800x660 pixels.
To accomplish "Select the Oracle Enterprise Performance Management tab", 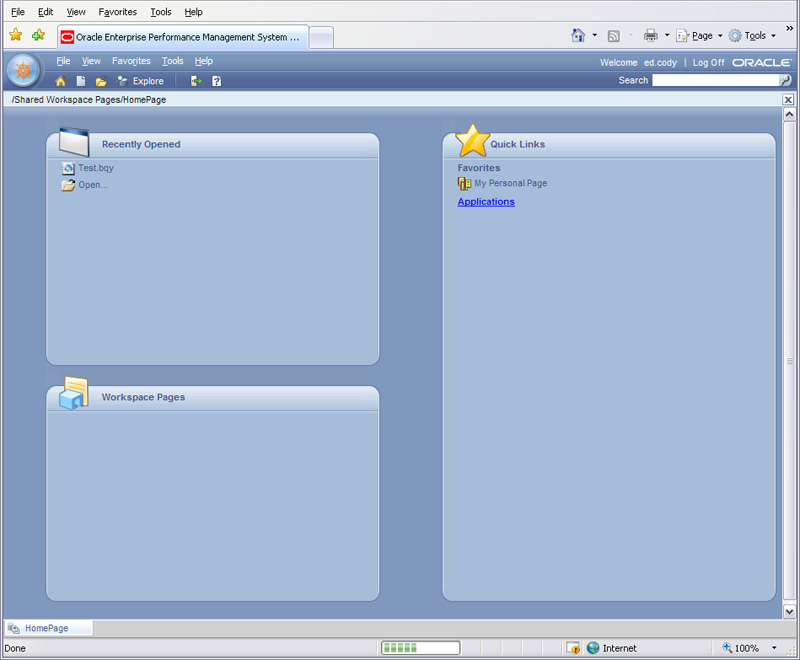I will [x=183, y=37].
